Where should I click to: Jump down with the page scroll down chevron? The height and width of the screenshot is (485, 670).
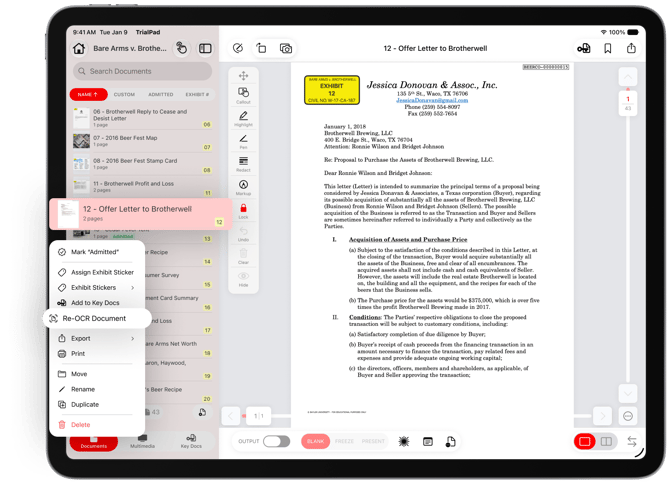click(628, 393)
